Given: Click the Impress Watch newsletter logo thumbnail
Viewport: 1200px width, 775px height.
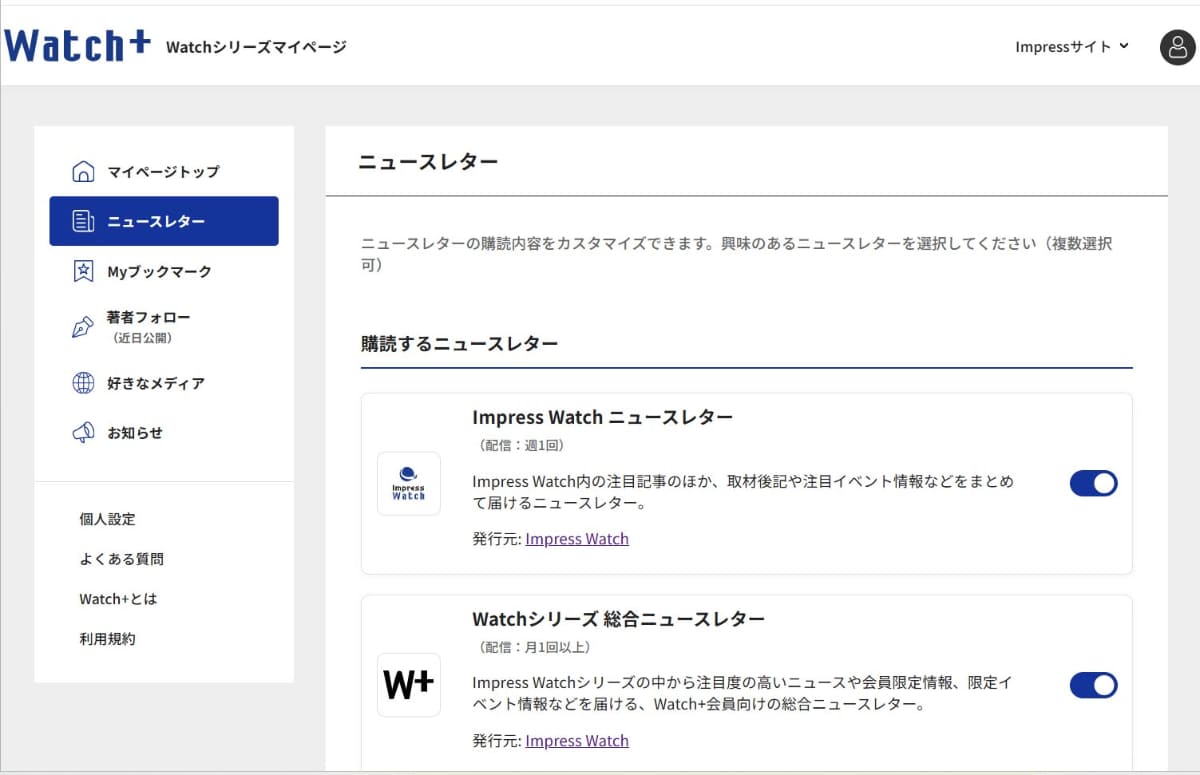Looking at the screenshot, I should click(408, 484).
